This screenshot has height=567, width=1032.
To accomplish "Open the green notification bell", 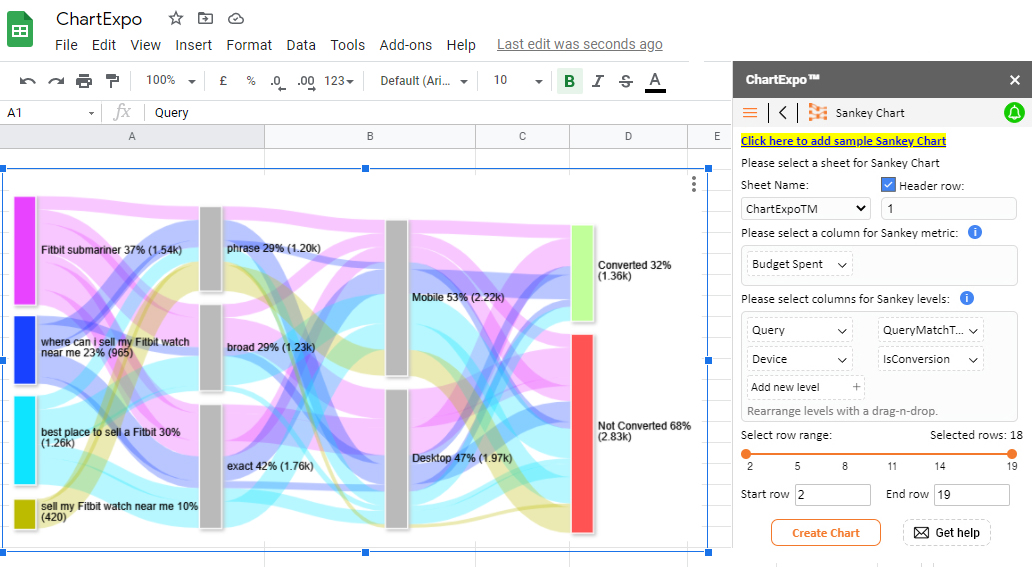I will click(x=1014, y=113).
